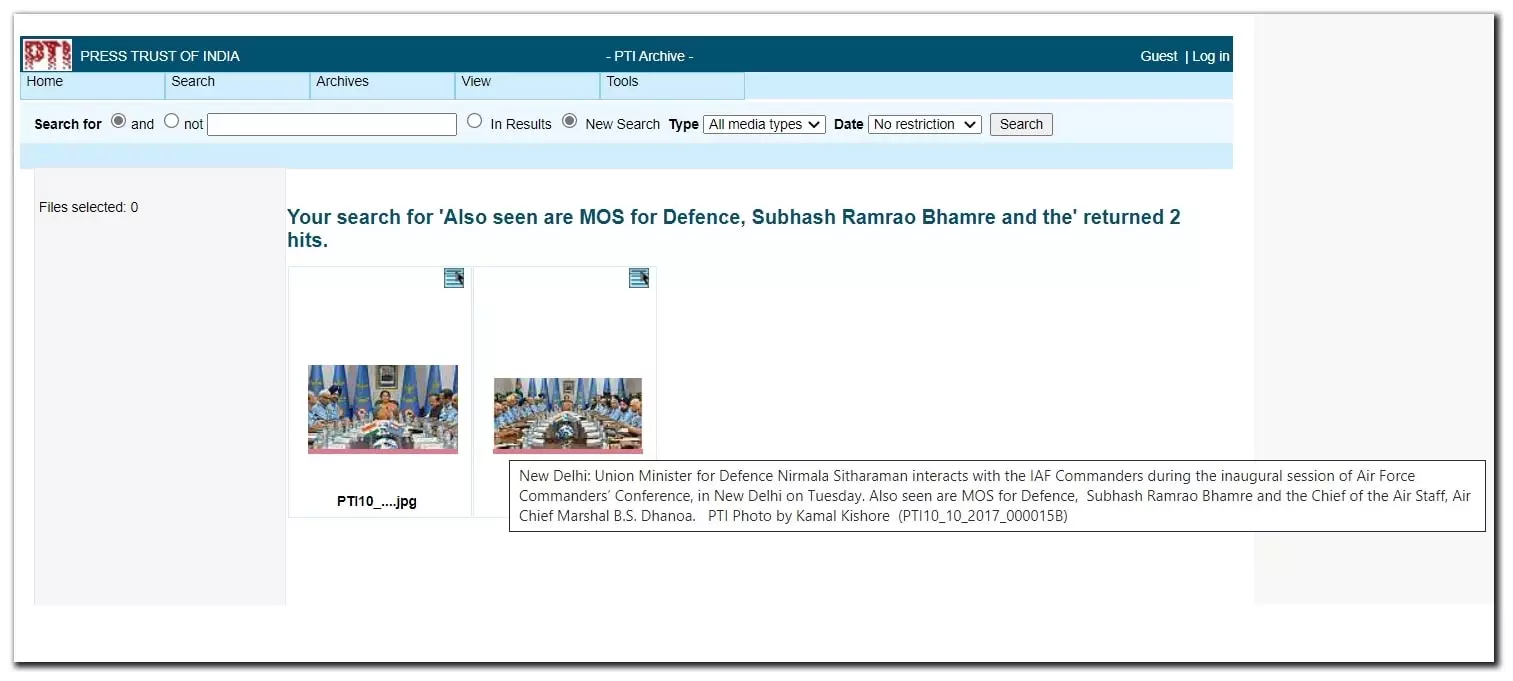Viewport: 1513px width, 681px height.
Task: Open the 'All media types' dropdown
Action: (764, 124)
